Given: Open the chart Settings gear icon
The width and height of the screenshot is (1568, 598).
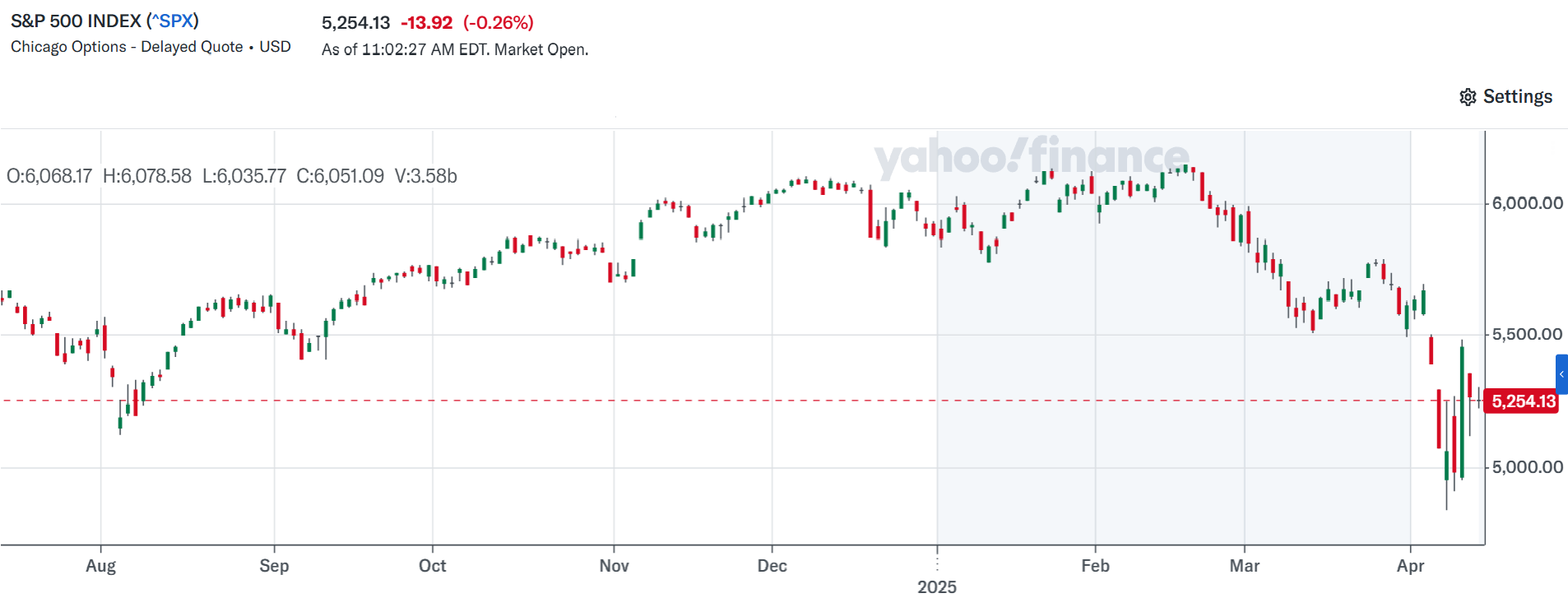Looking at the screenshot, I should click(x=1468, y=96).
